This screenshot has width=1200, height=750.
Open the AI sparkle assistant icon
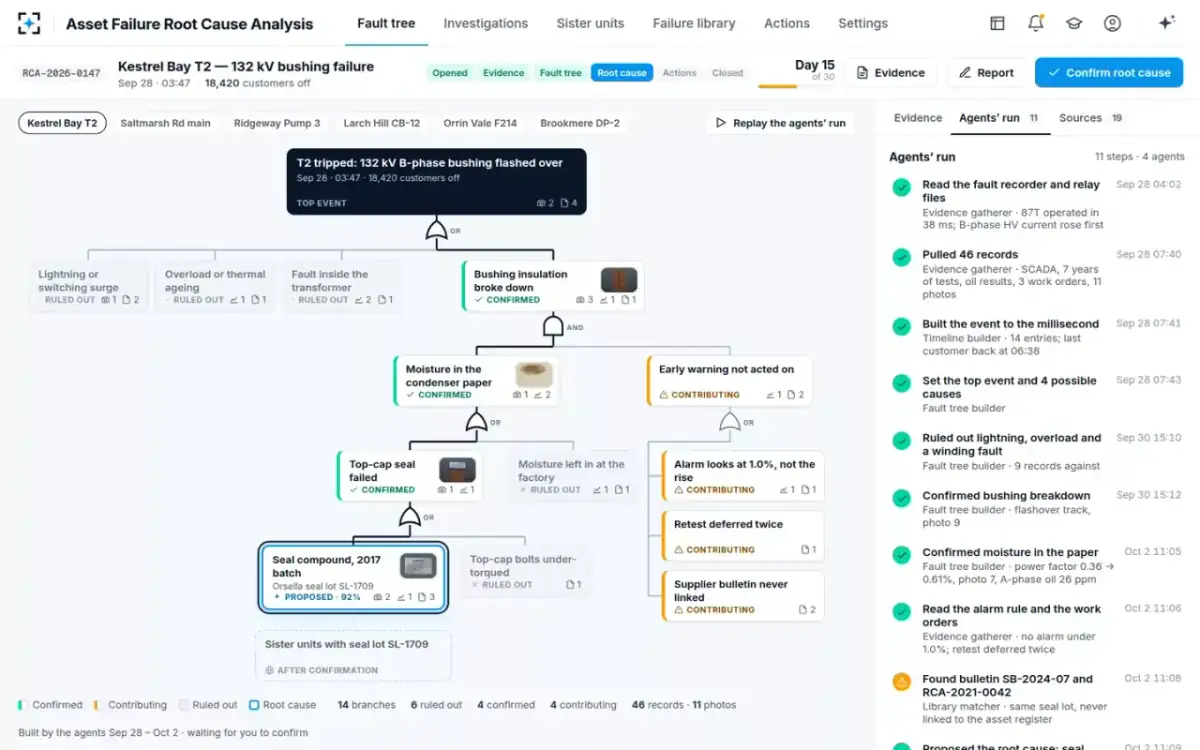pos(1165,23)
